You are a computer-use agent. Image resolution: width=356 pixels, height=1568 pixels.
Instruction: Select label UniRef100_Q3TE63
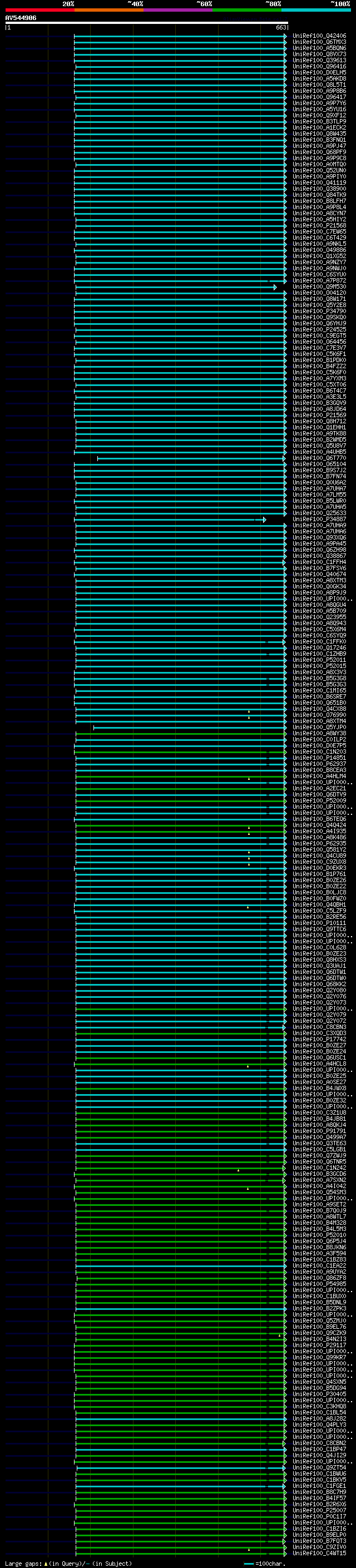319,1143
